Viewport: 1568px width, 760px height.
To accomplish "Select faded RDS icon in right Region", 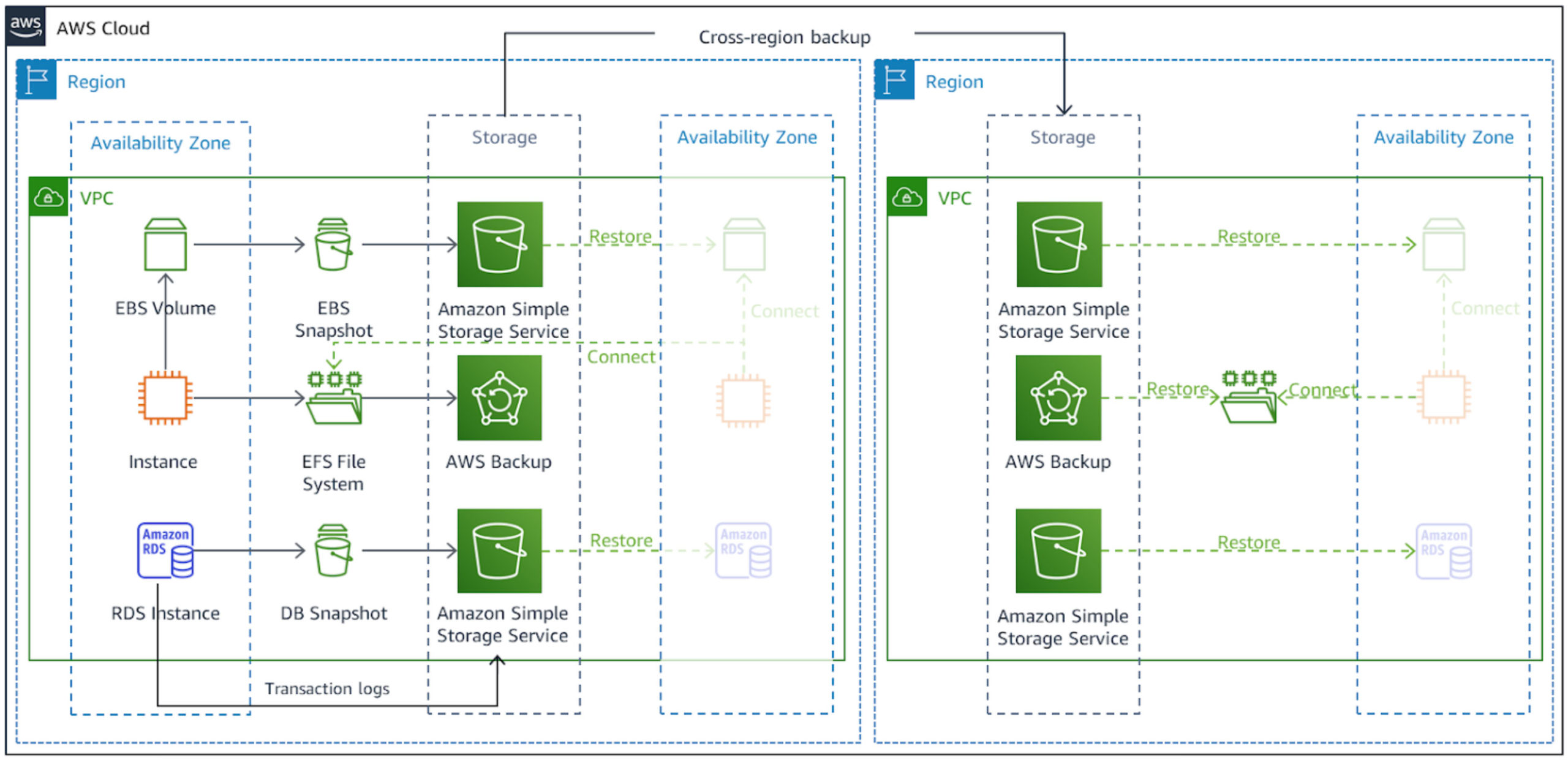I will [1444, 551].
